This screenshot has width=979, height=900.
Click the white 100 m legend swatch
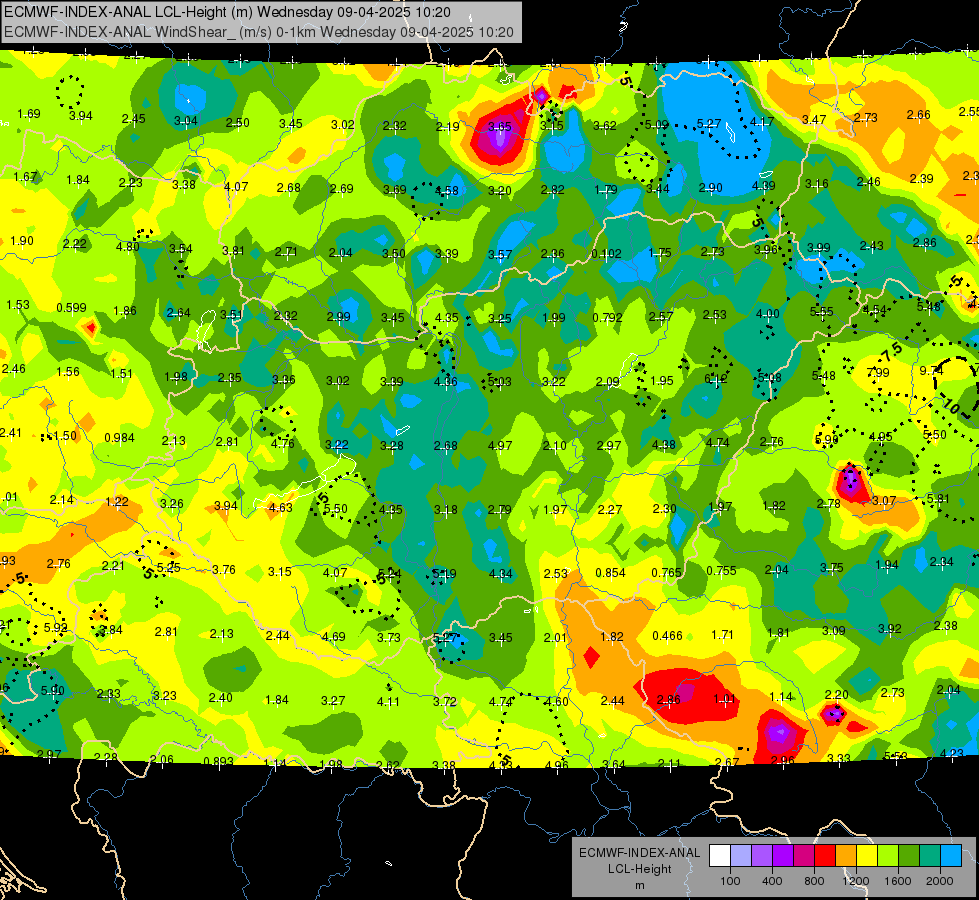[720, 856]
